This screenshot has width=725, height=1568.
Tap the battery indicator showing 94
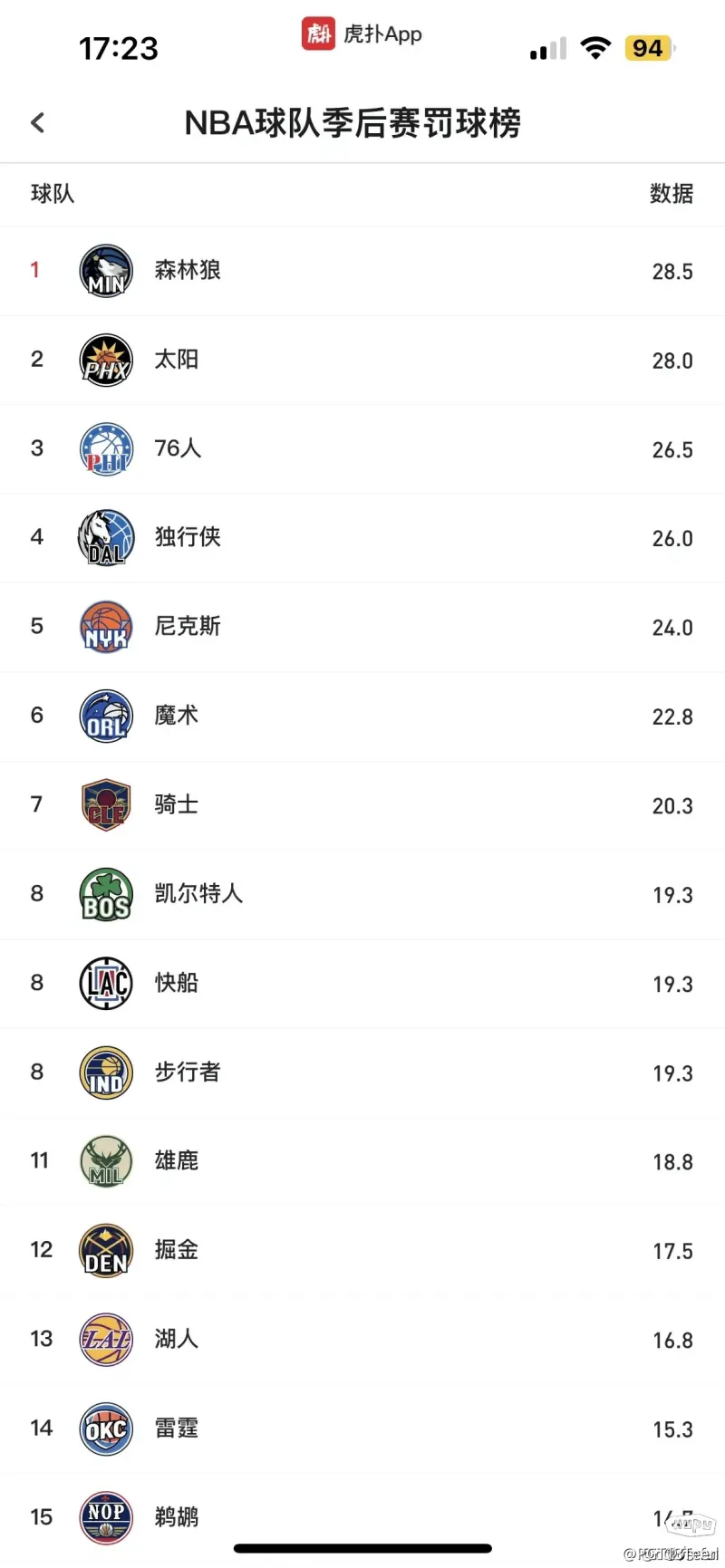click(x=649, y=48)
